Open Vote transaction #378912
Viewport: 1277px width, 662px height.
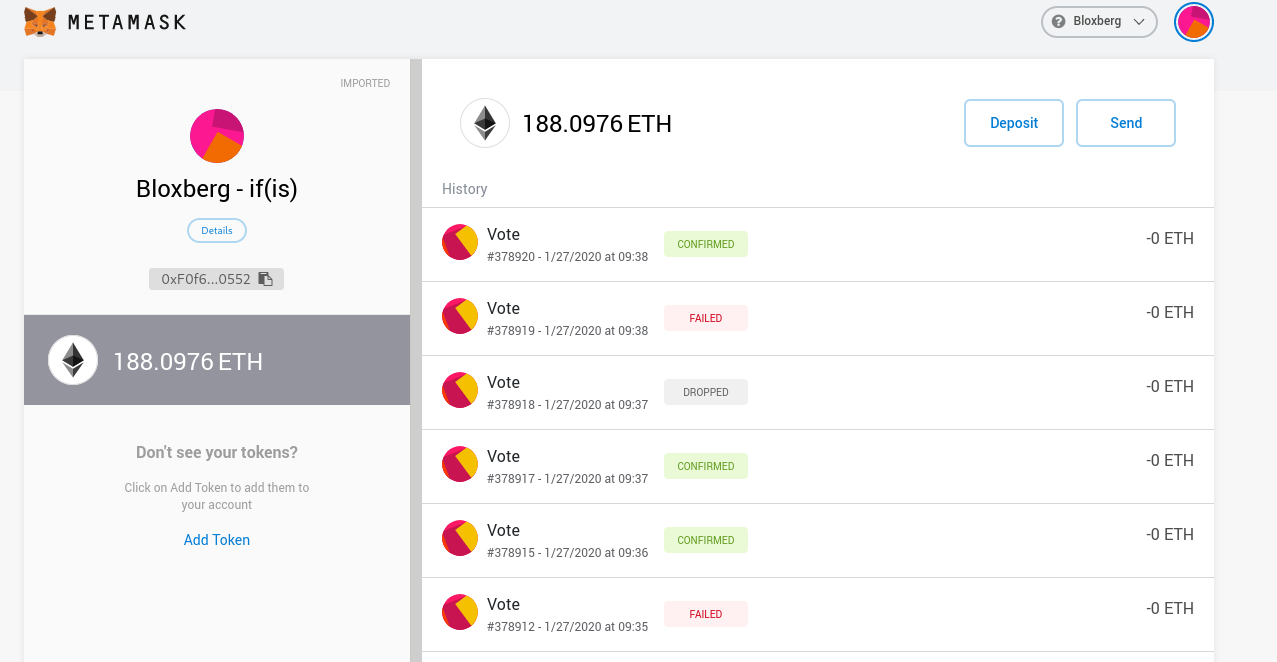(818, 615)
